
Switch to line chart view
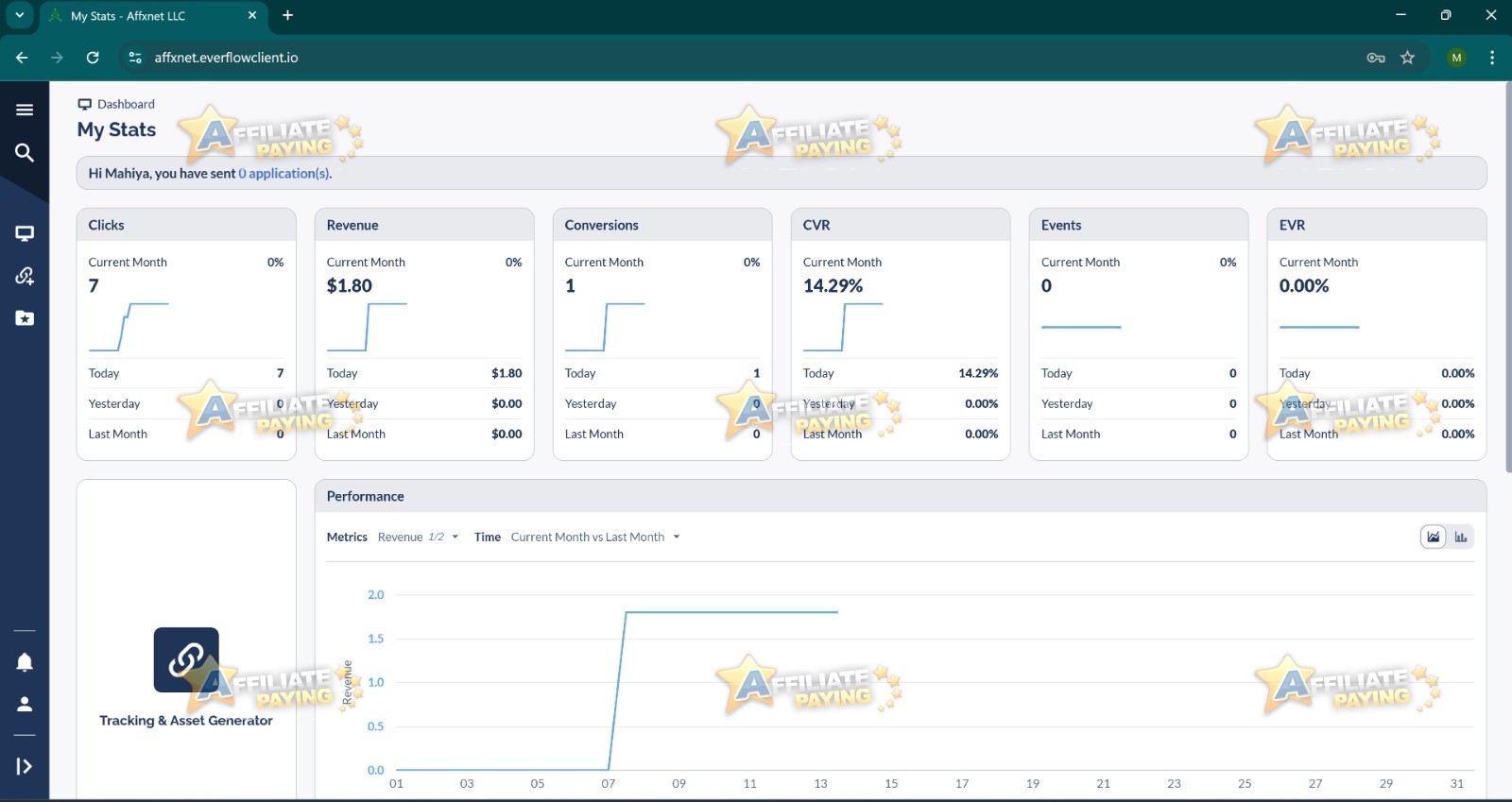[x=1434, y=537]
